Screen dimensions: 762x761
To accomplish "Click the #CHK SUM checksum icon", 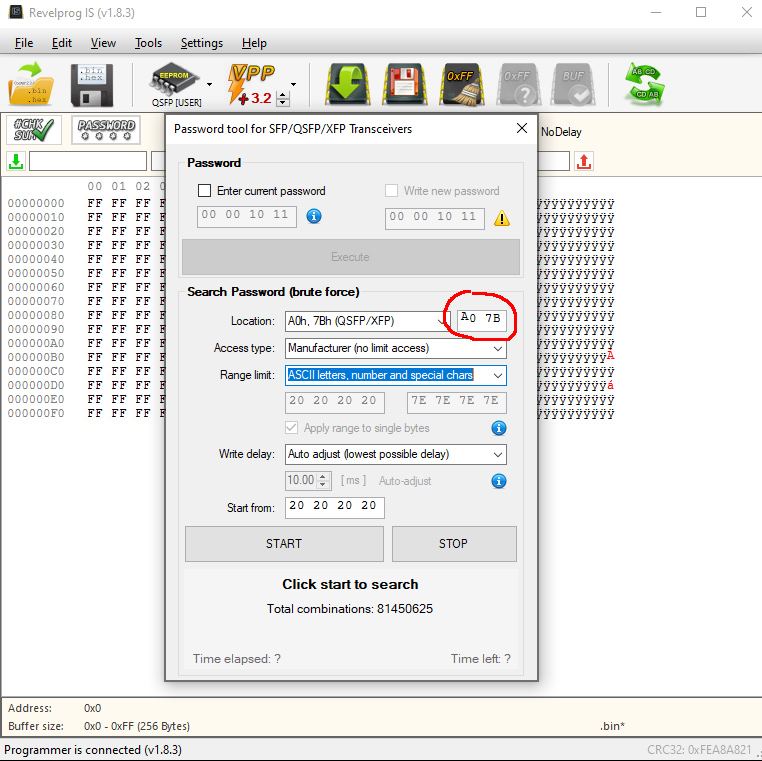I will (34, 130).
